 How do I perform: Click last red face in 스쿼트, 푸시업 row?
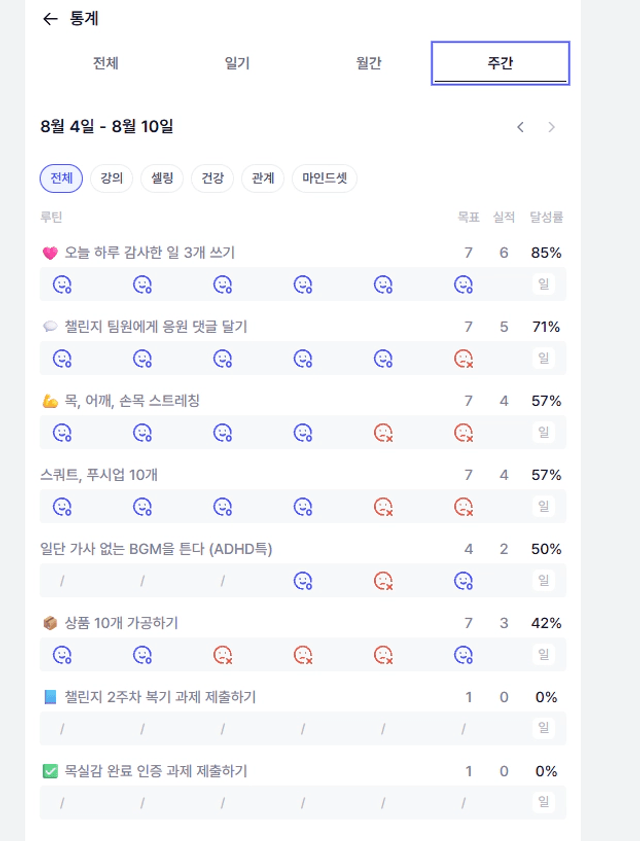[x=464, y=506]
